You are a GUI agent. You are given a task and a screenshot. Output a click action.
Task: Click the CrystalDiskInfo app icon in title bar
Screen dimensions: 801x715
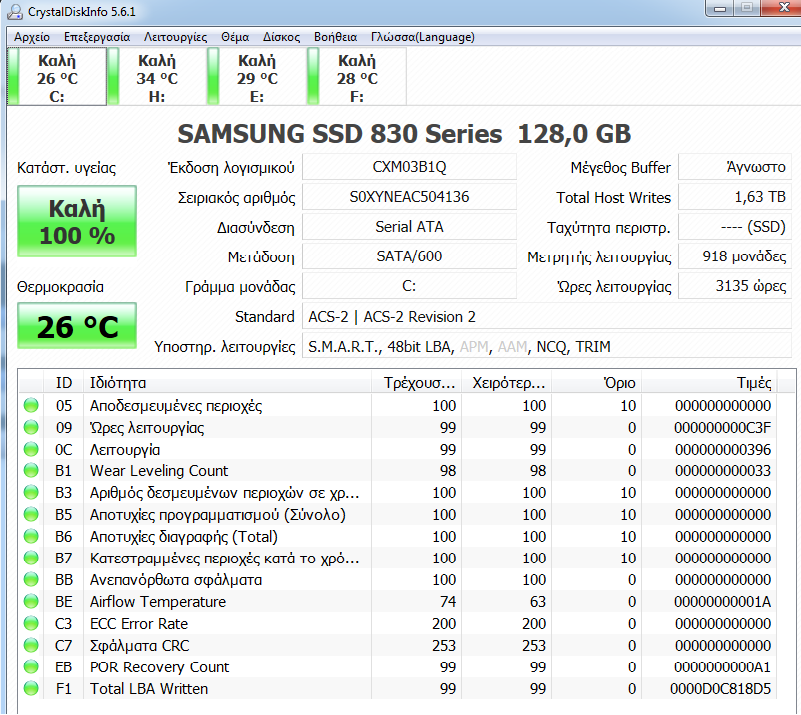coord(14,11)
